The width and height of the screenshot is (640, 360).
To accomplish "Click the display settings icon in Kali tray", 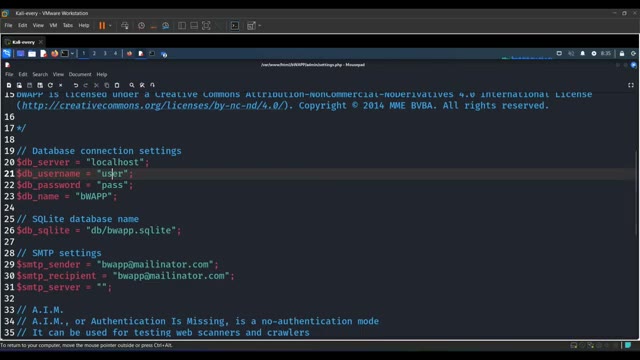I will coord(559,53).
